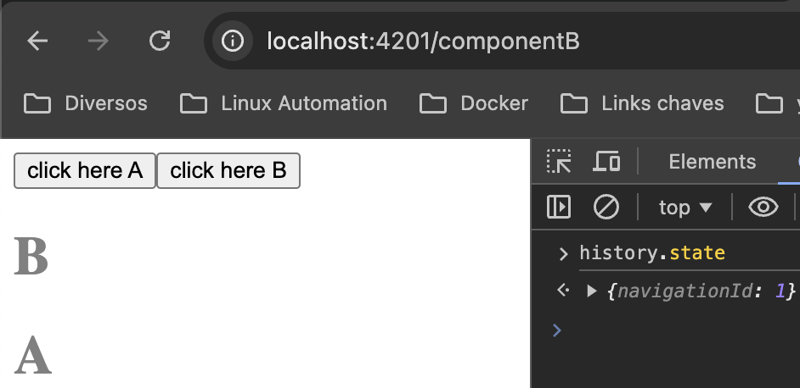Create live expression with eye icon
Viewport: 800px width, 388px height.
[763, 207]
